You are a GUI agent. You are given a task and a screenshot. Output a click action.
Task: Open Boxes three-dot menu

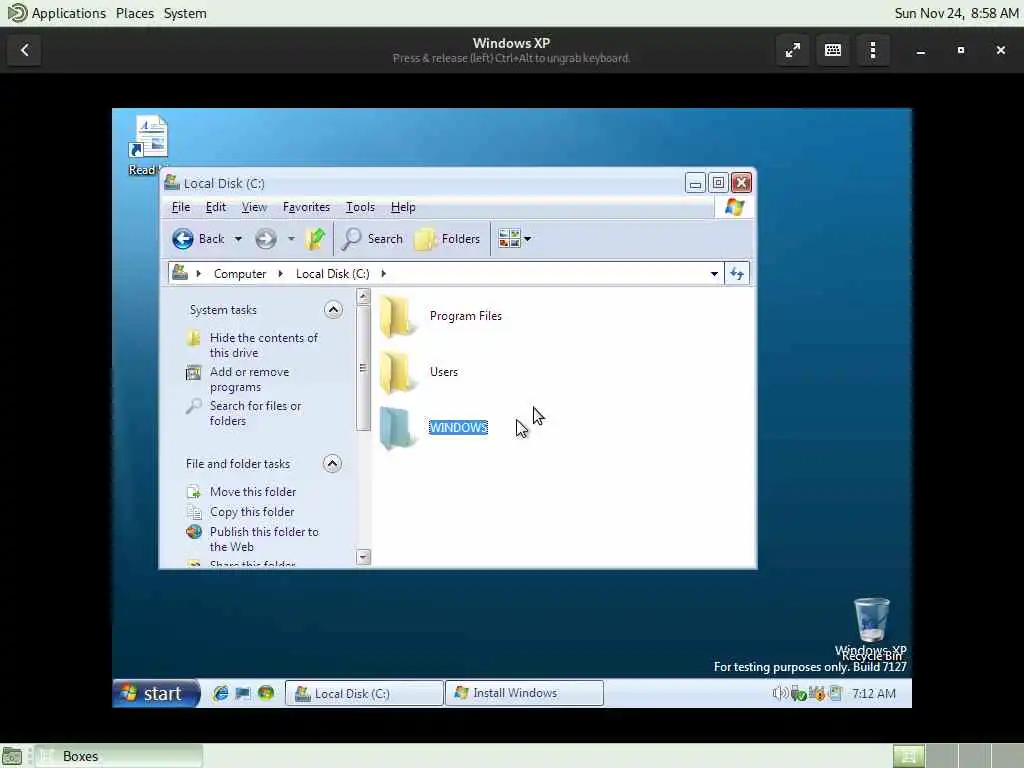(x=872, y=50)
